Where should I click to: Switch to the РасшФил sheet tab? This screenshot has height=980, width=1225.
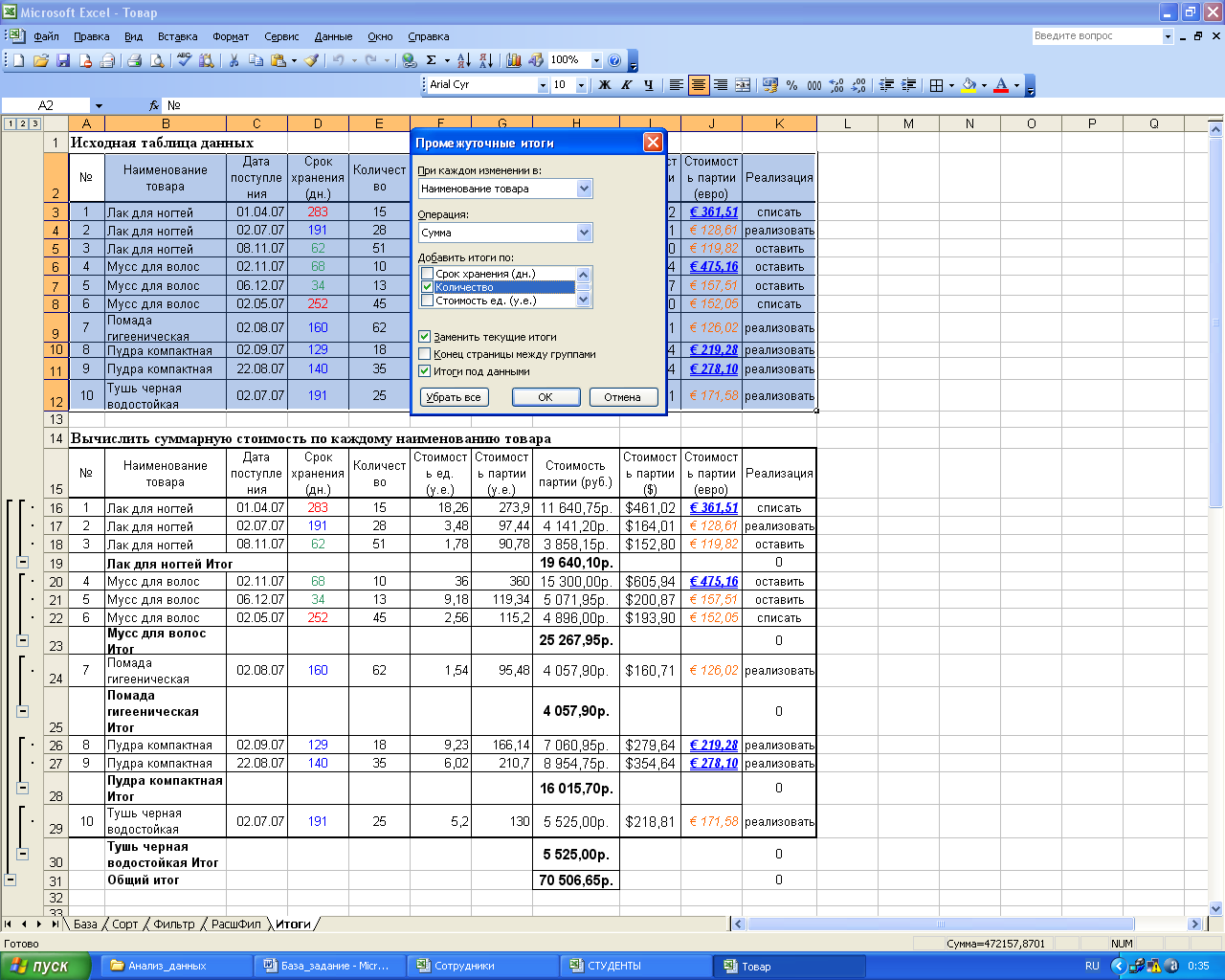point(235,924)
